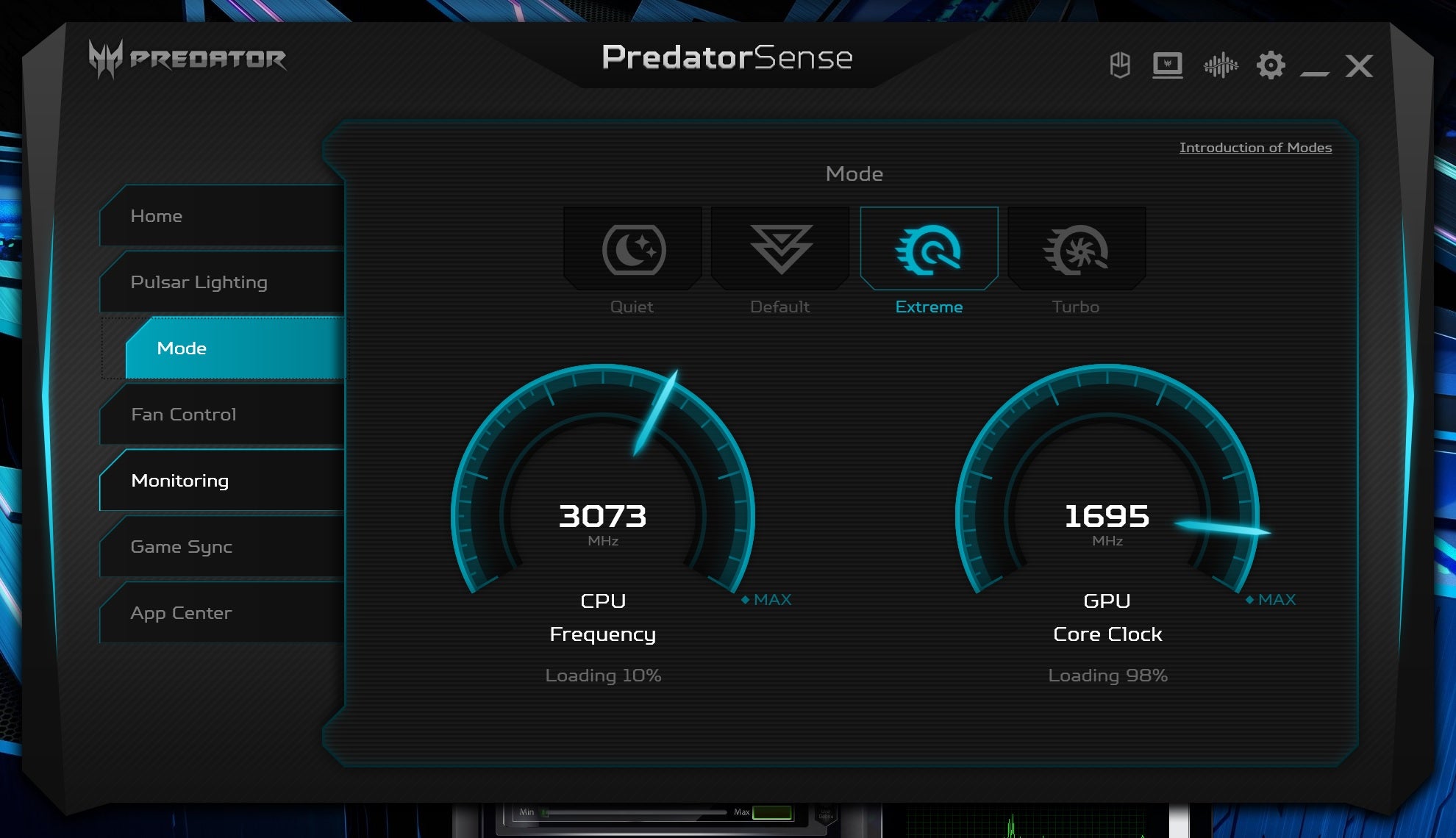Select the Default mode icon
Screen dimensions: 1456x838
click(x=780, y=250)
